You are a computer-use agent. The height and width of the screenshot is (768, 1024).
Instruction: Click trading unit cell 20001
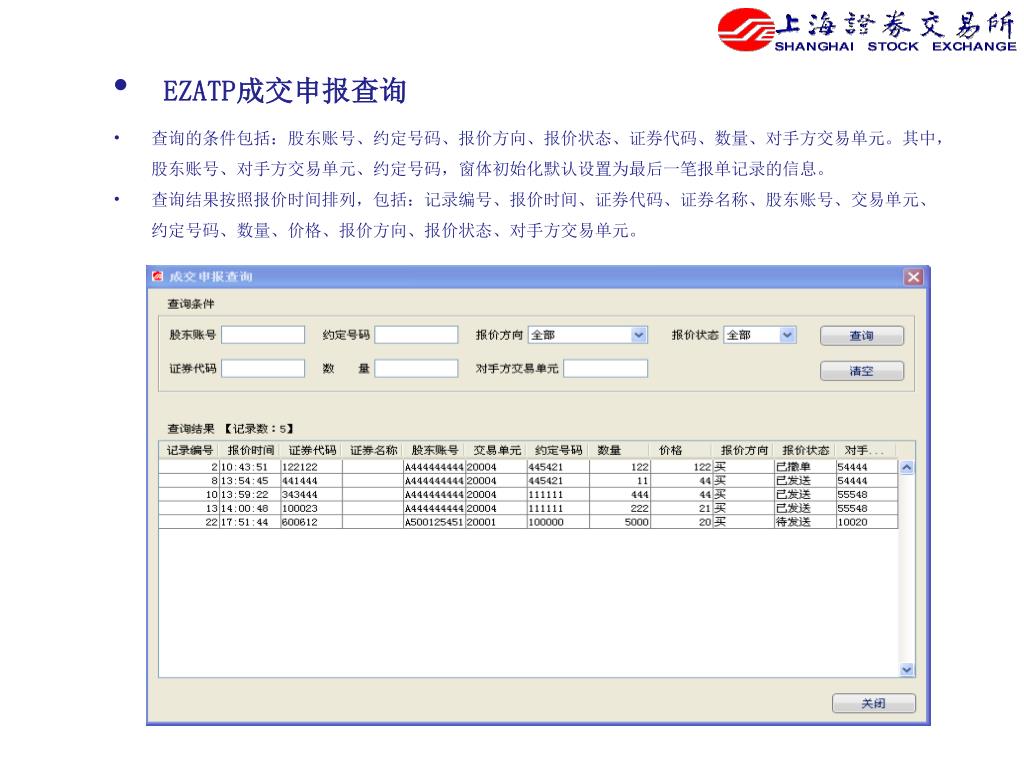click(x=496, y=522)
